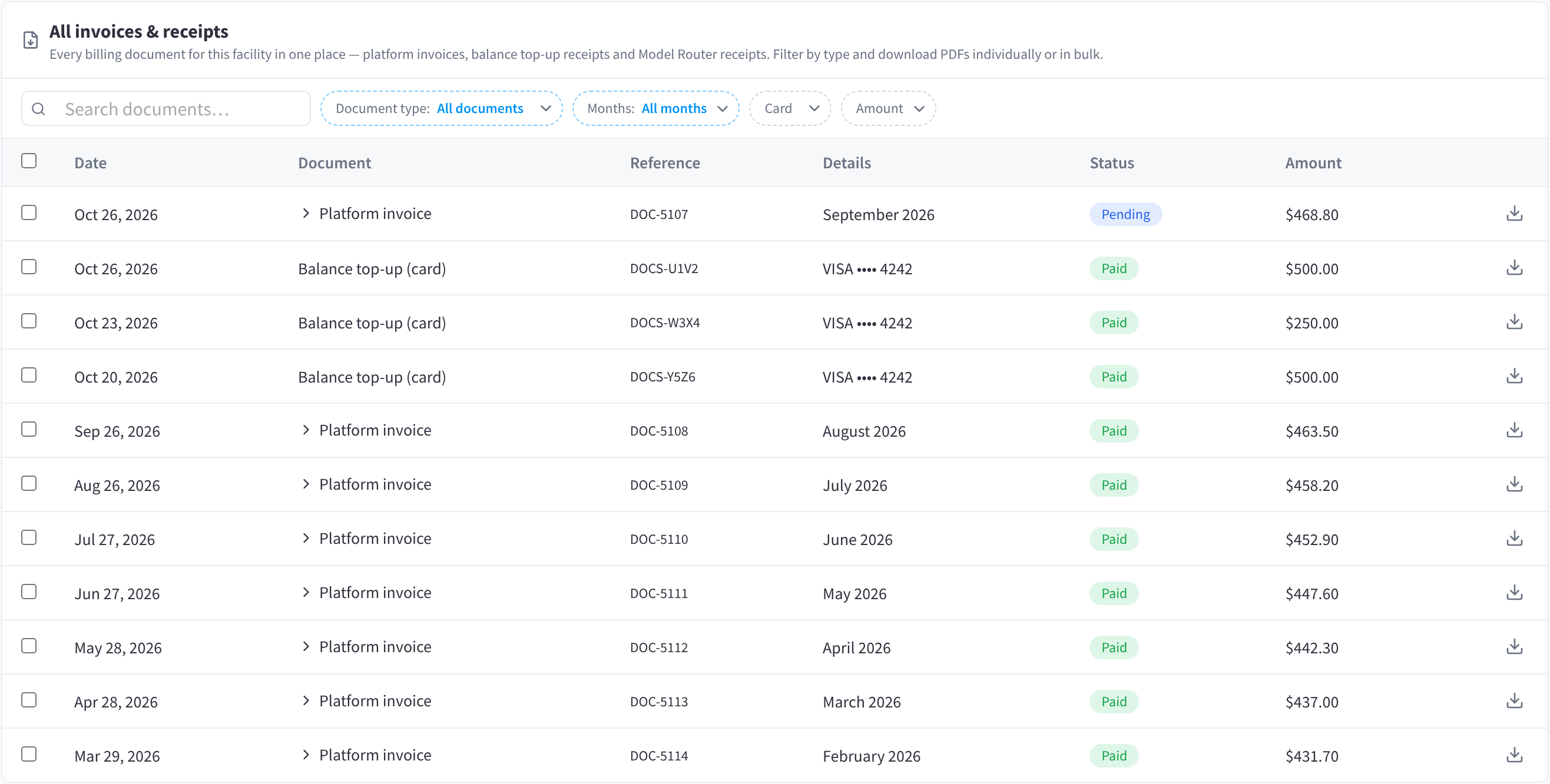Download receipt DOCS-U1V2
Image resolution: width=1550 pixels, height=784 pixels.
1514,268
